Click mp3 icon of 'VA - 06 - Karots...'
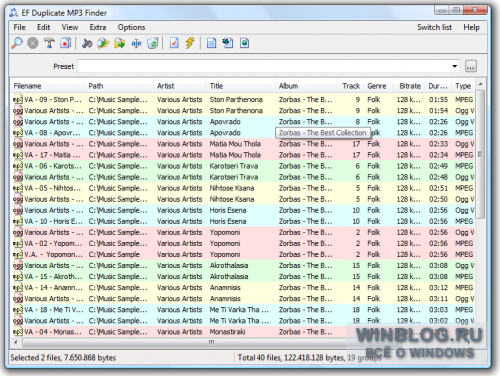Viewport: 500px width, 376px height. pyautogui.click(x=18, y=166)
